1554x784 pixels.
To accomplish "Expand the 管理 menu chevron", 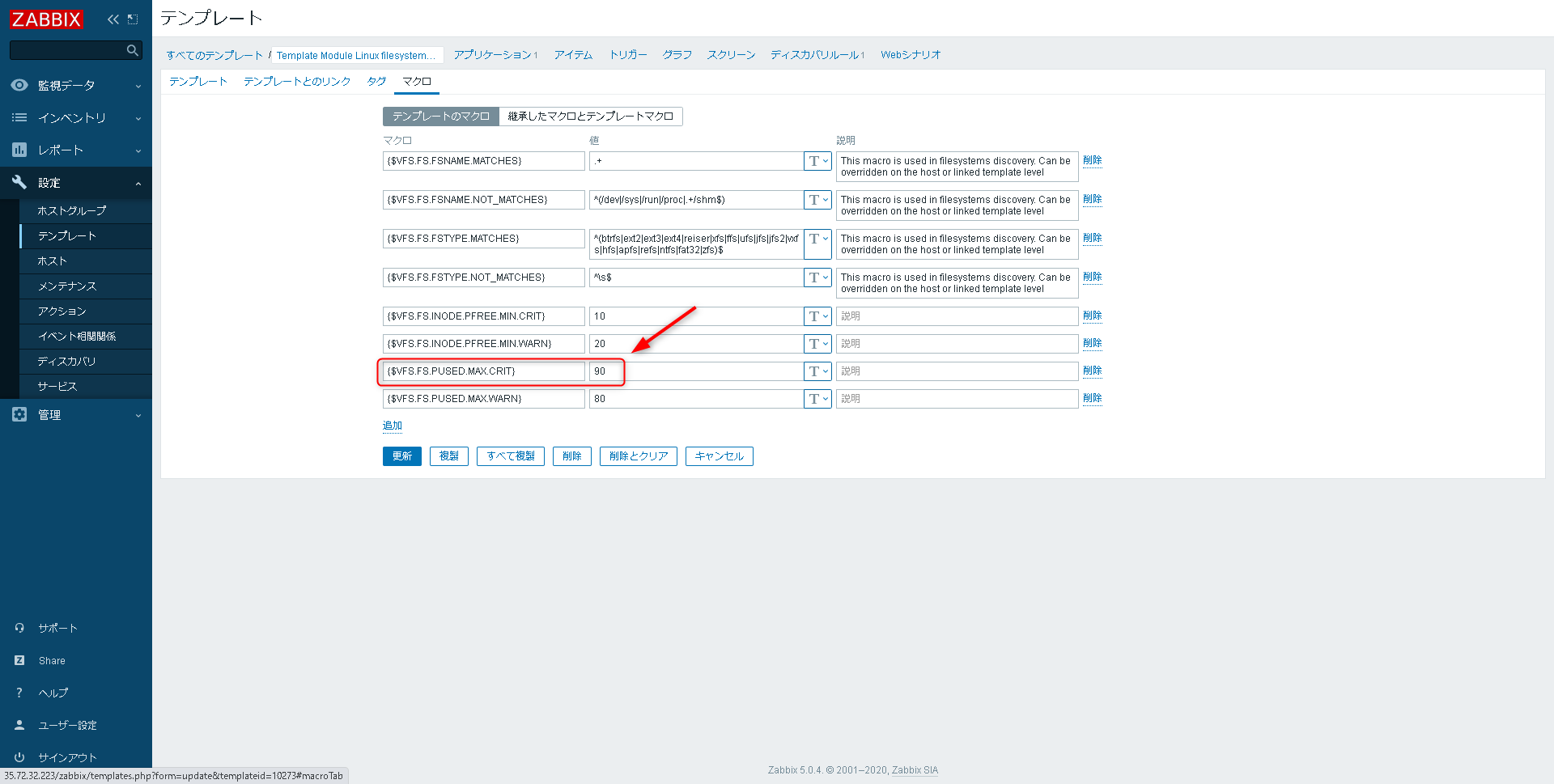I will point(138,415).
